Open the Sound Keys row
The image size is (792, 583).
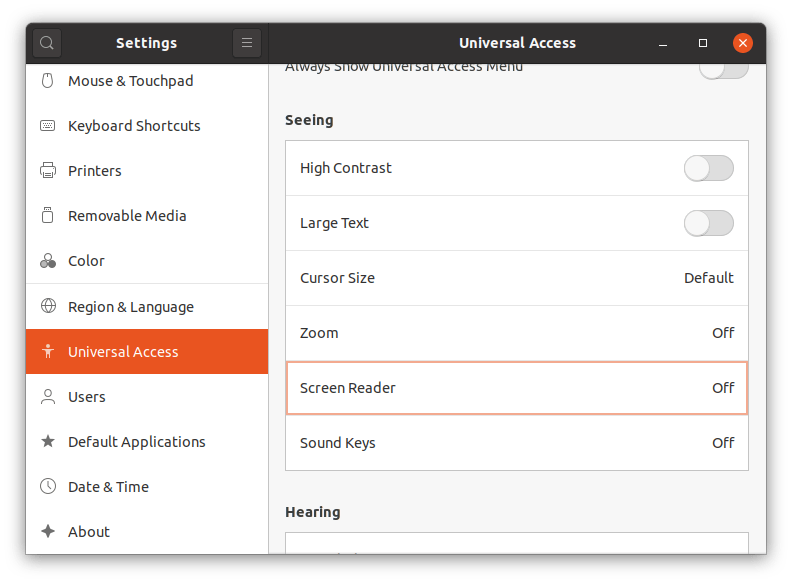[x=517, y=443]
